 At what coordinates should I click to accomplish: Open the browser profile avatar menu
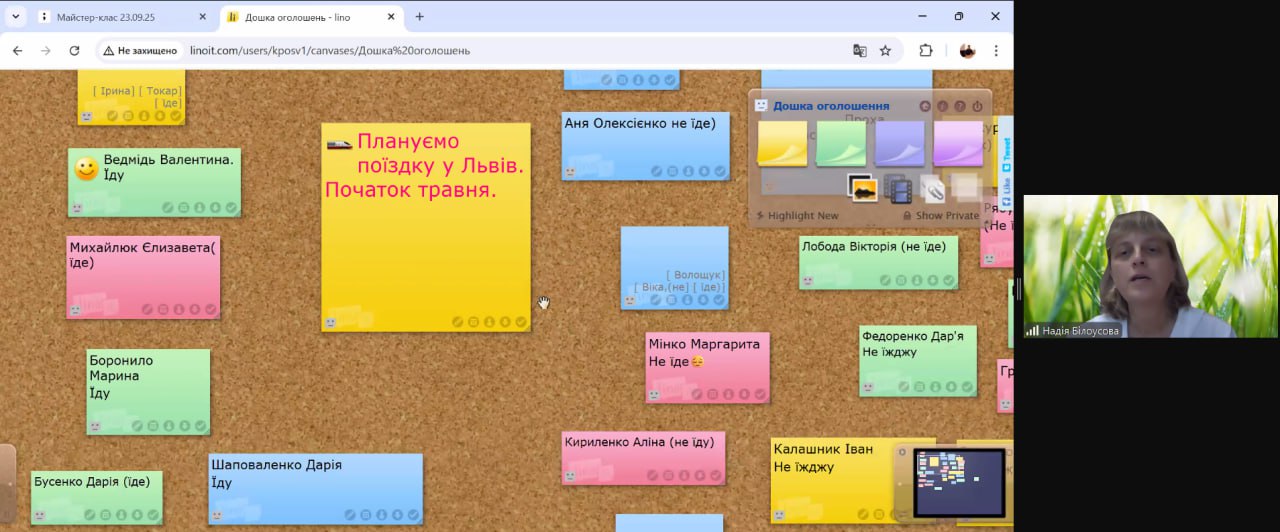(967, 51)
